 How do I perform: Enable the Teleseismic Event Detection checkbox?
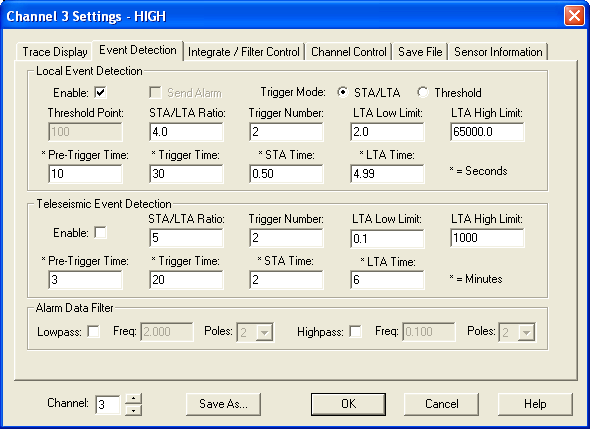click(x=100, y=233)
